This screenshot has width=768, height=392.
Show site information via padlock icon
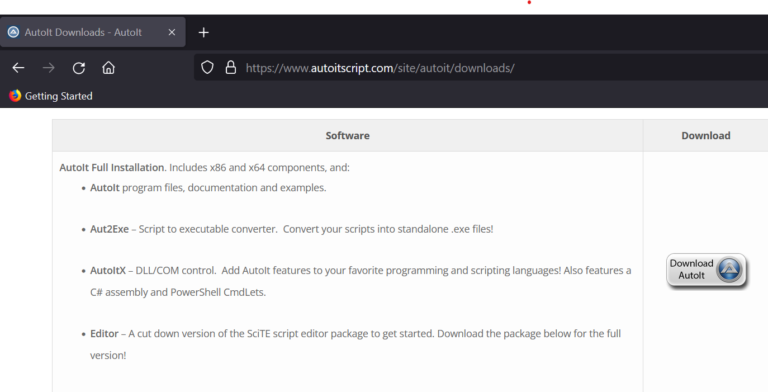pos(231,67)
